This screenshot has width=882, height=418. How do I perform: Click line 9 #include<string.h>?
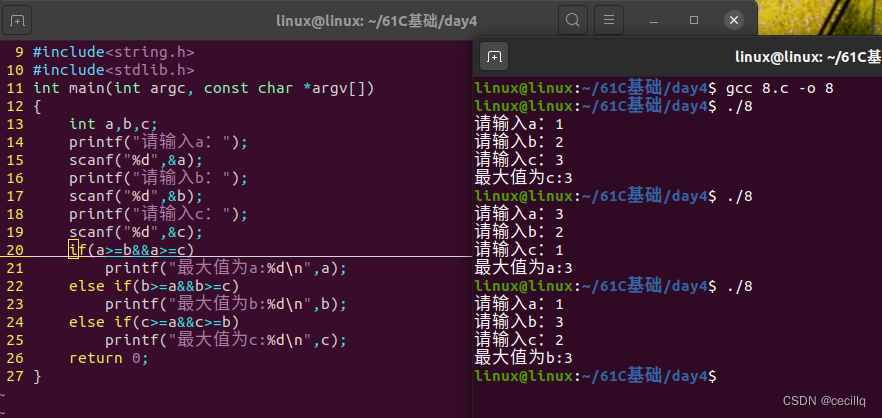pos(114,52)
